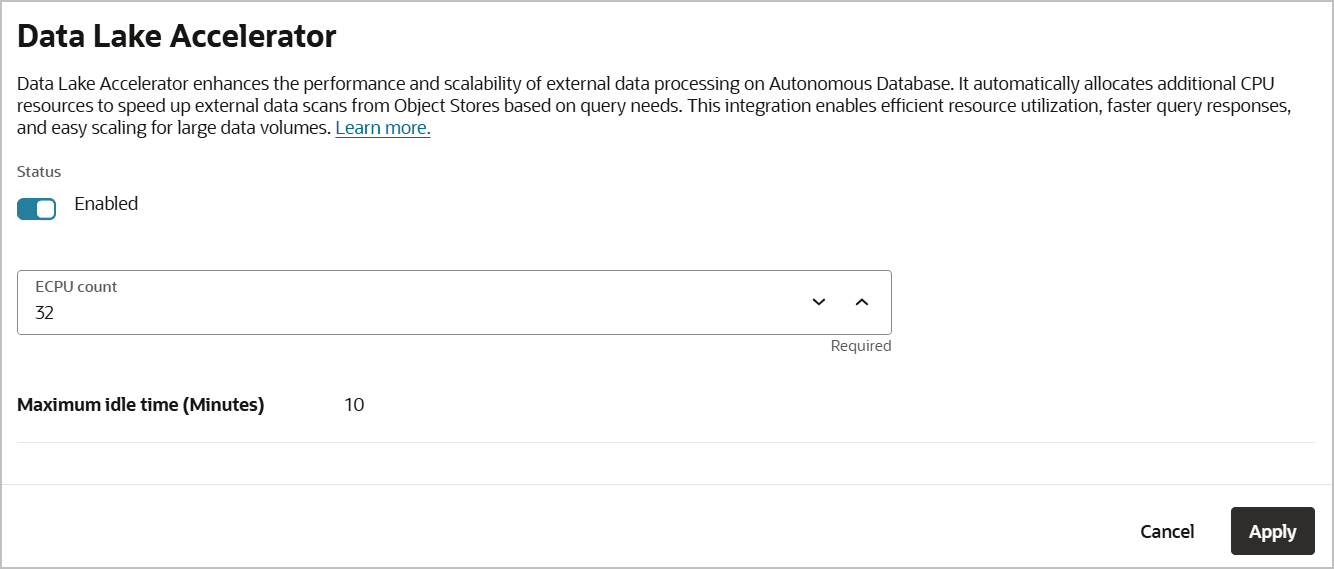Click the Required helper text
1334x569 pixels.
pyautogui.click(x=860, y=346)
